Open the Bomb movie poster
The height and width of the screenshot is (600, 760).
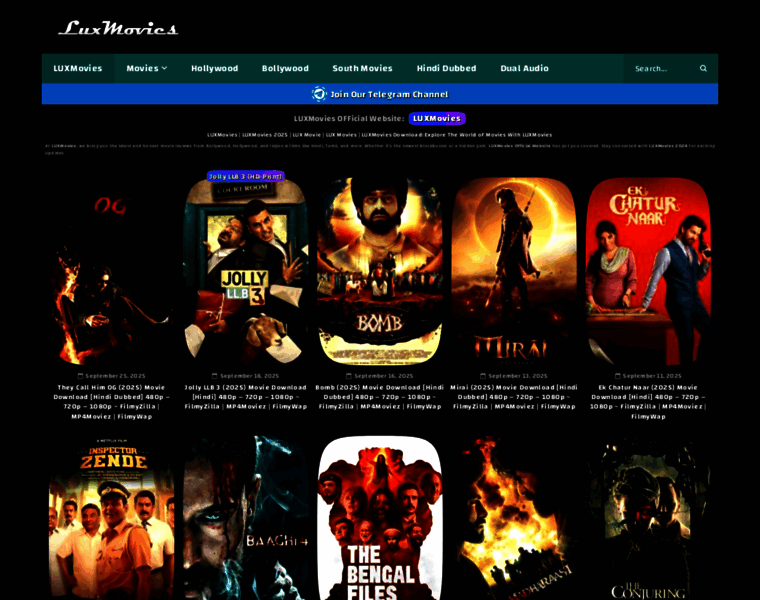click(380, 271)
